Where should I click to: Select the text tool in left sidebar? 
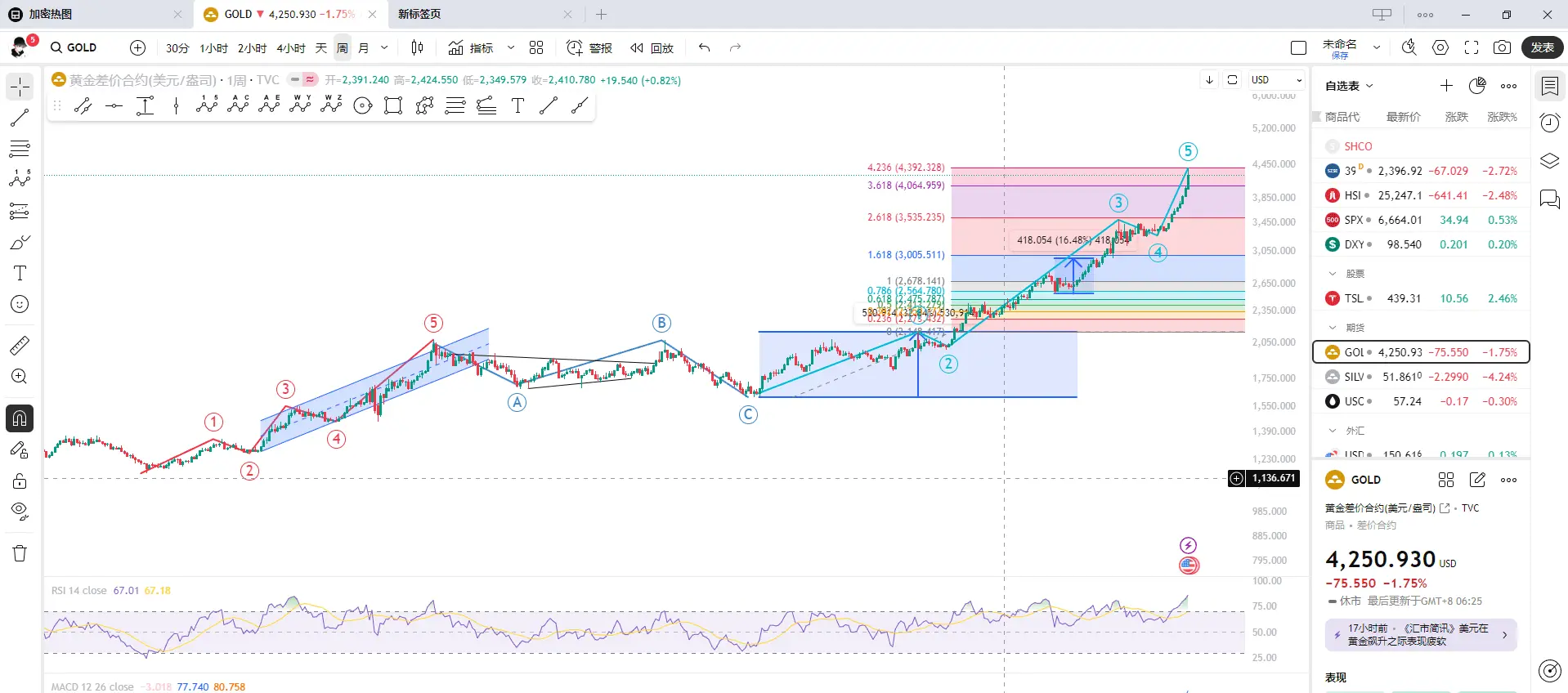(x=20, y=273)
